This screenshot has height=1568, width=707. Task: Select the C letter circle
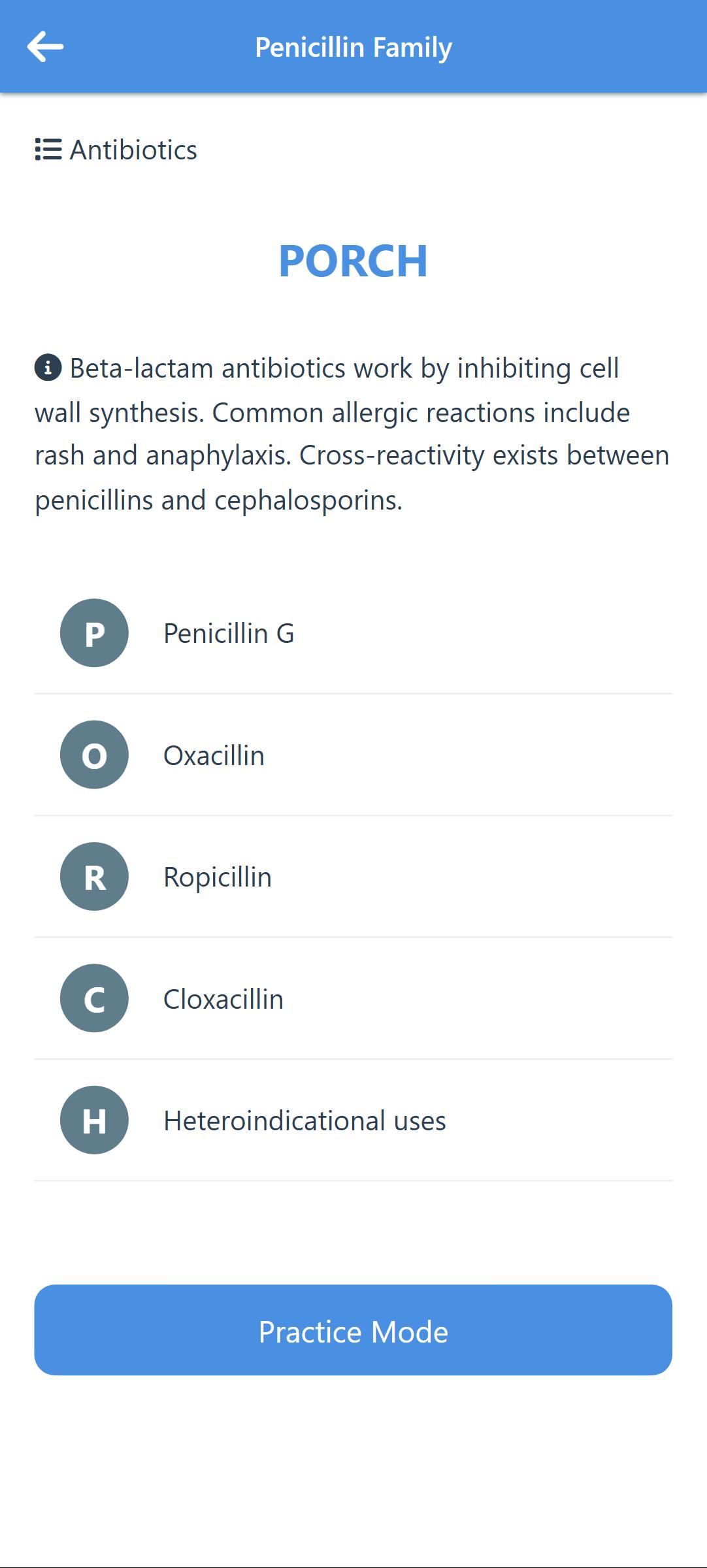[94, 998]
